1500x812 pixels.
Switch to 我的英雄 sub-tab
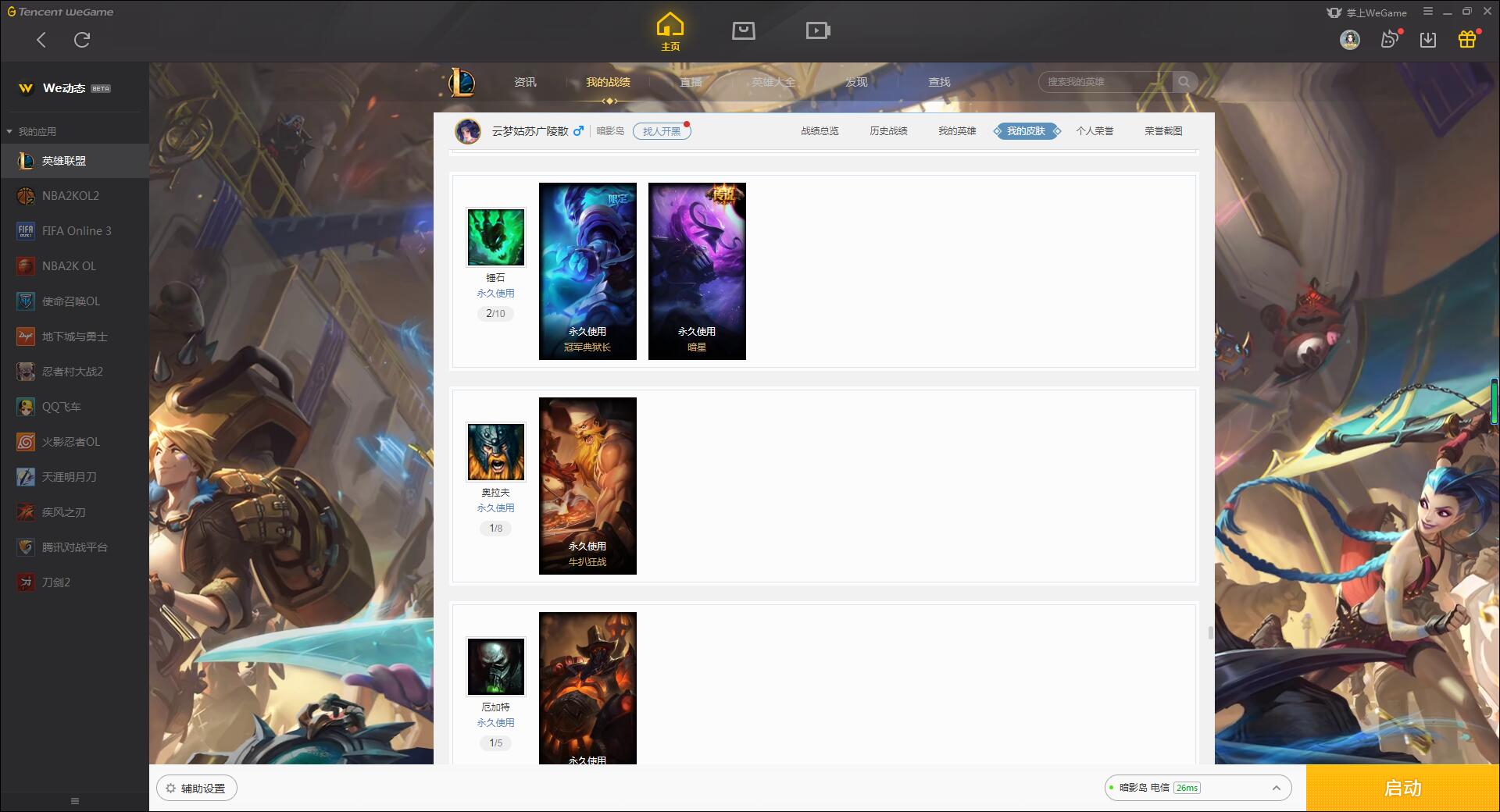[x=957, y=131]
